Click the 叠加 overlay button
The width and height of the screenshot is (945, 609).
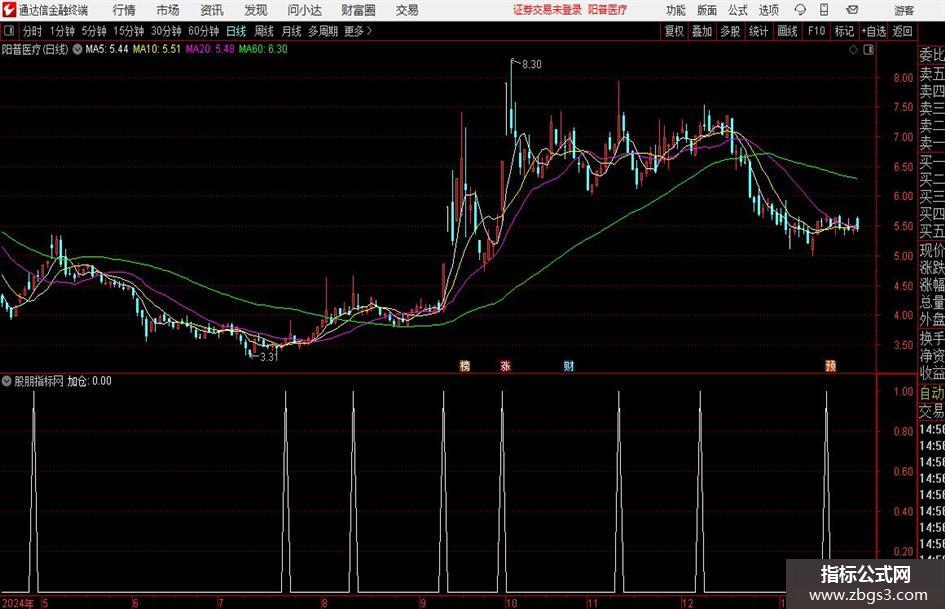click(702, 31)
